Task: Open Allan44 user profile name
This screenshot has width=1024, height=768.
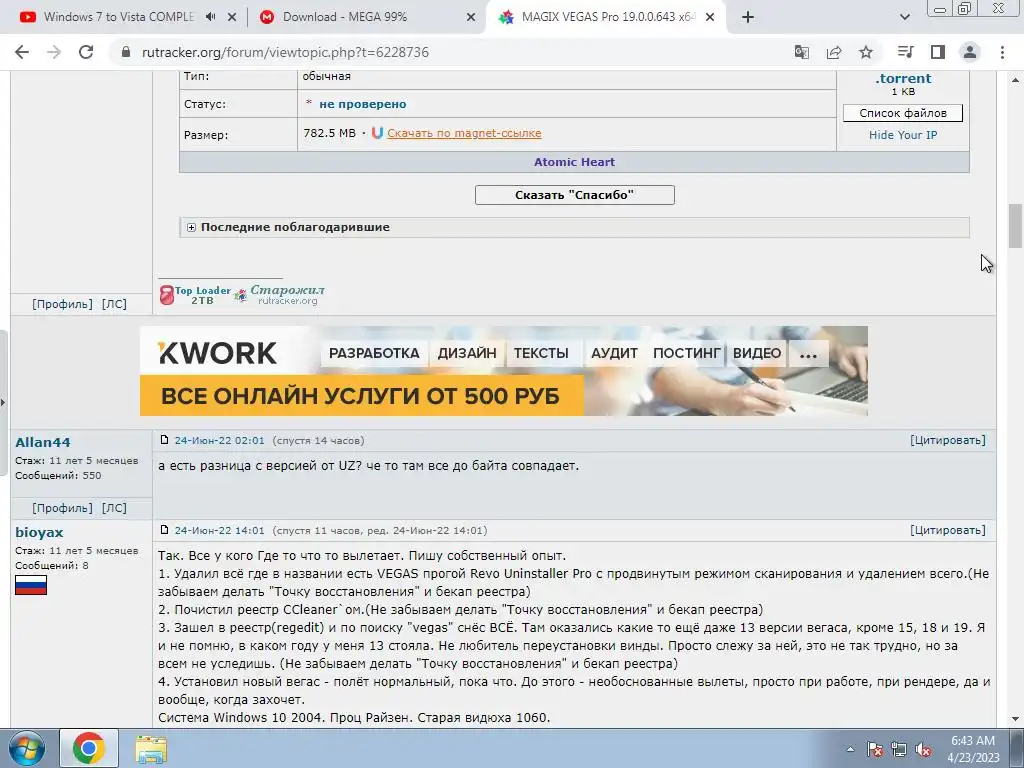Action: pyautogui.click(x=42, y=442)
